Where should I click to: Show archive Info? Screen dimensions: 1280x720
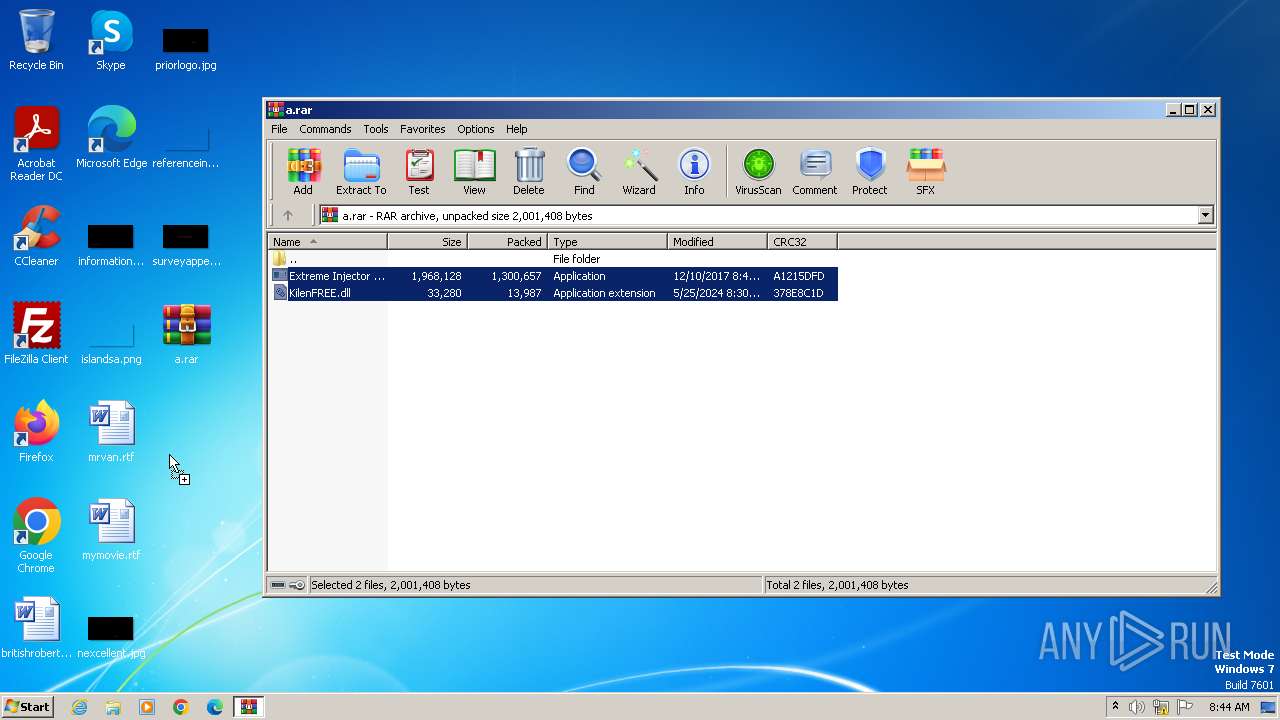(694, 172)
